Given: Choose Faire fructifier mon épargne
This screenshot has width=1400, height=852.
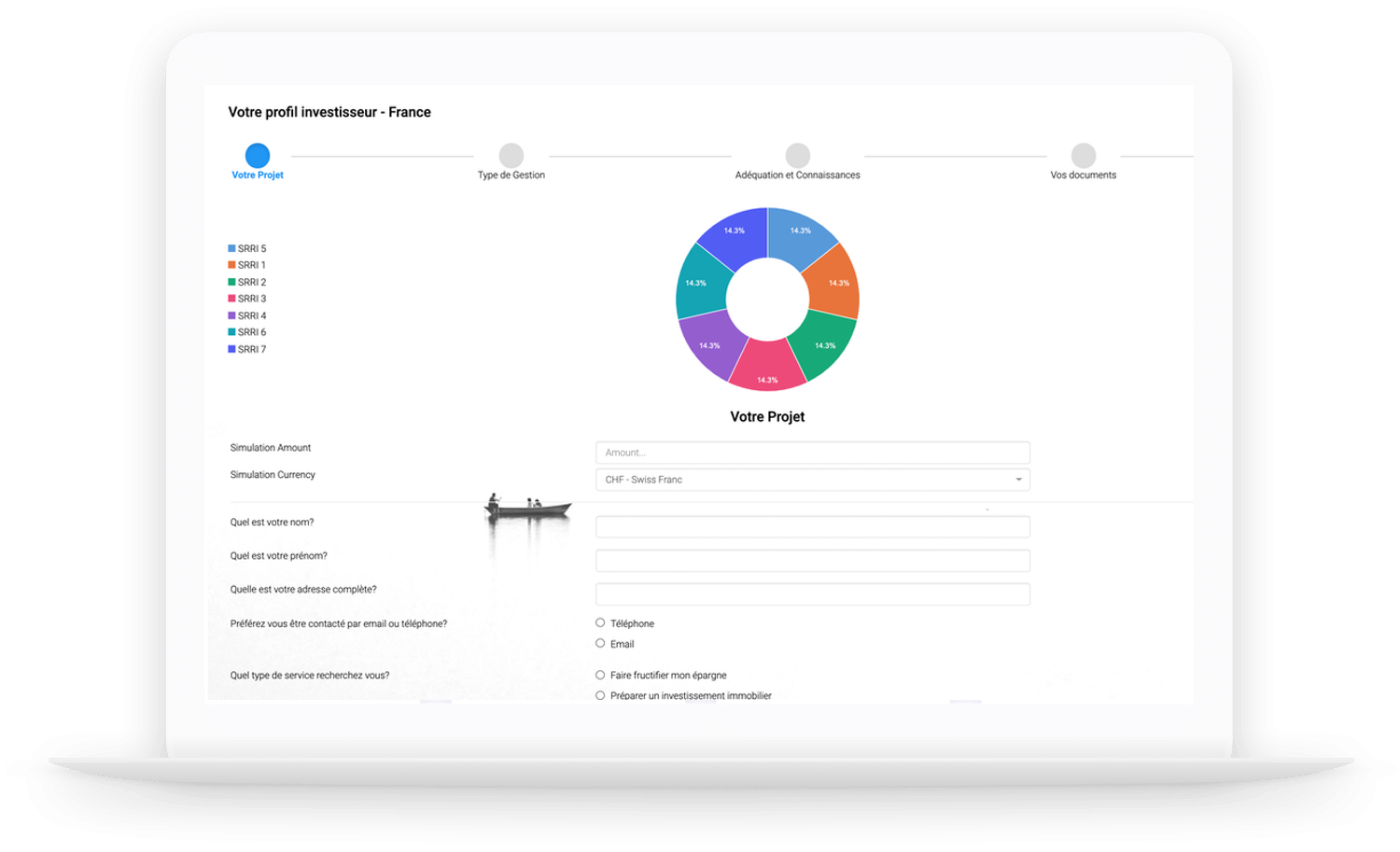Looking at the screenshot, I should (x=600, y=674).
